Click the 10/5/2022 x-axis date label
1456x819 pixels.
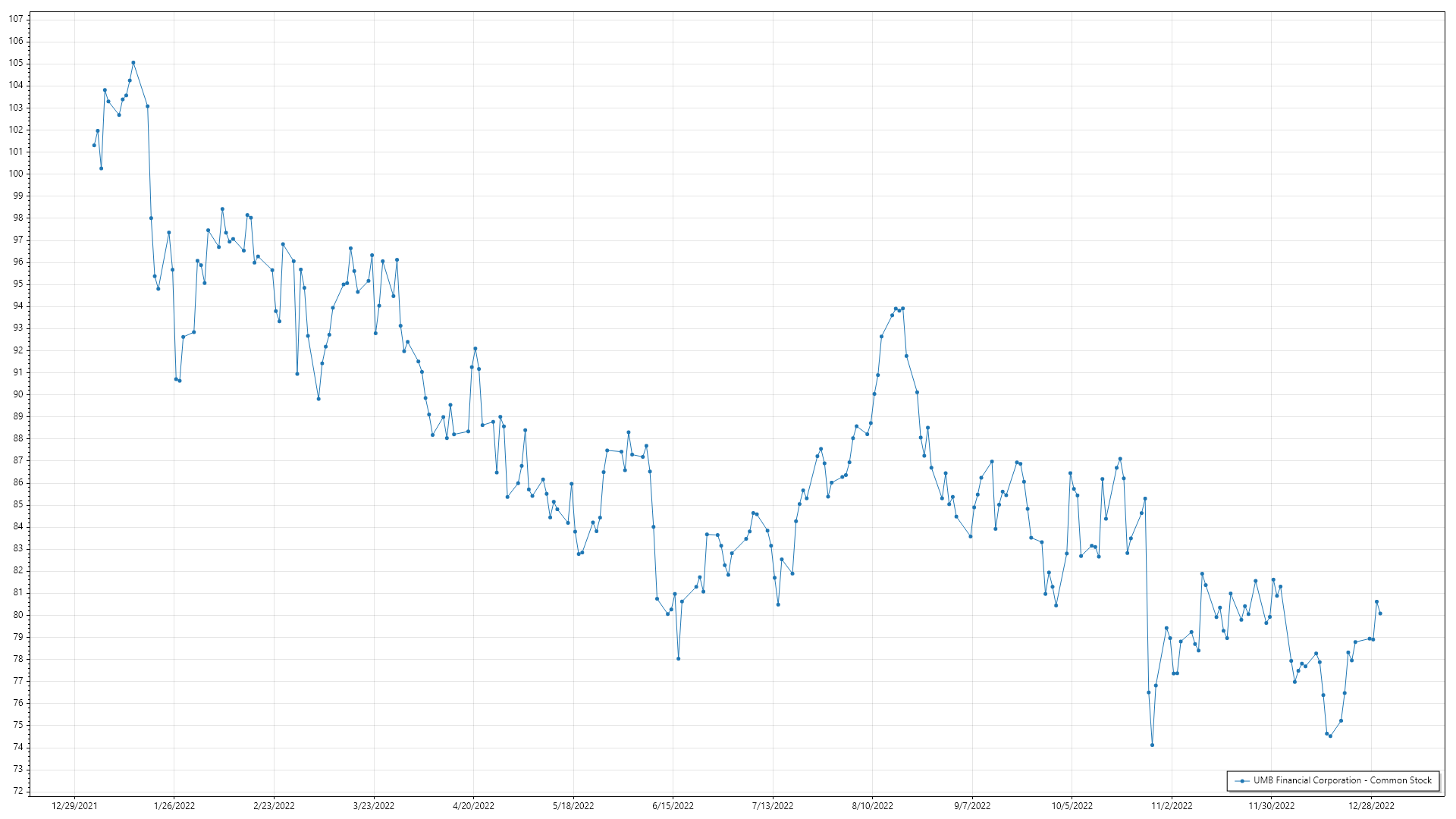coord(1072,806)
